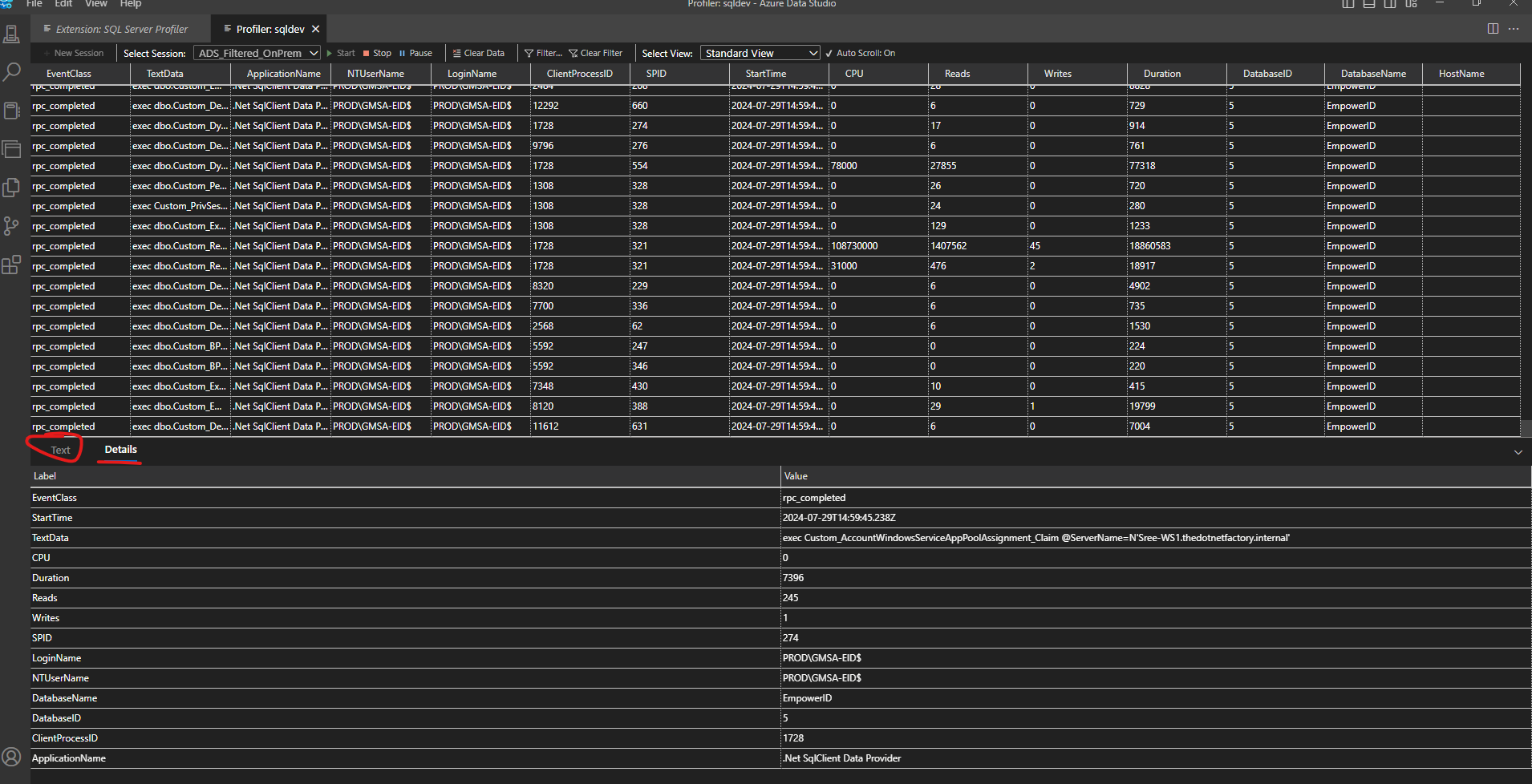This screenshot has height=784, width=1532.
Task: Open the Notebooks view in the sidebar
Action: (x=11, y=111)
